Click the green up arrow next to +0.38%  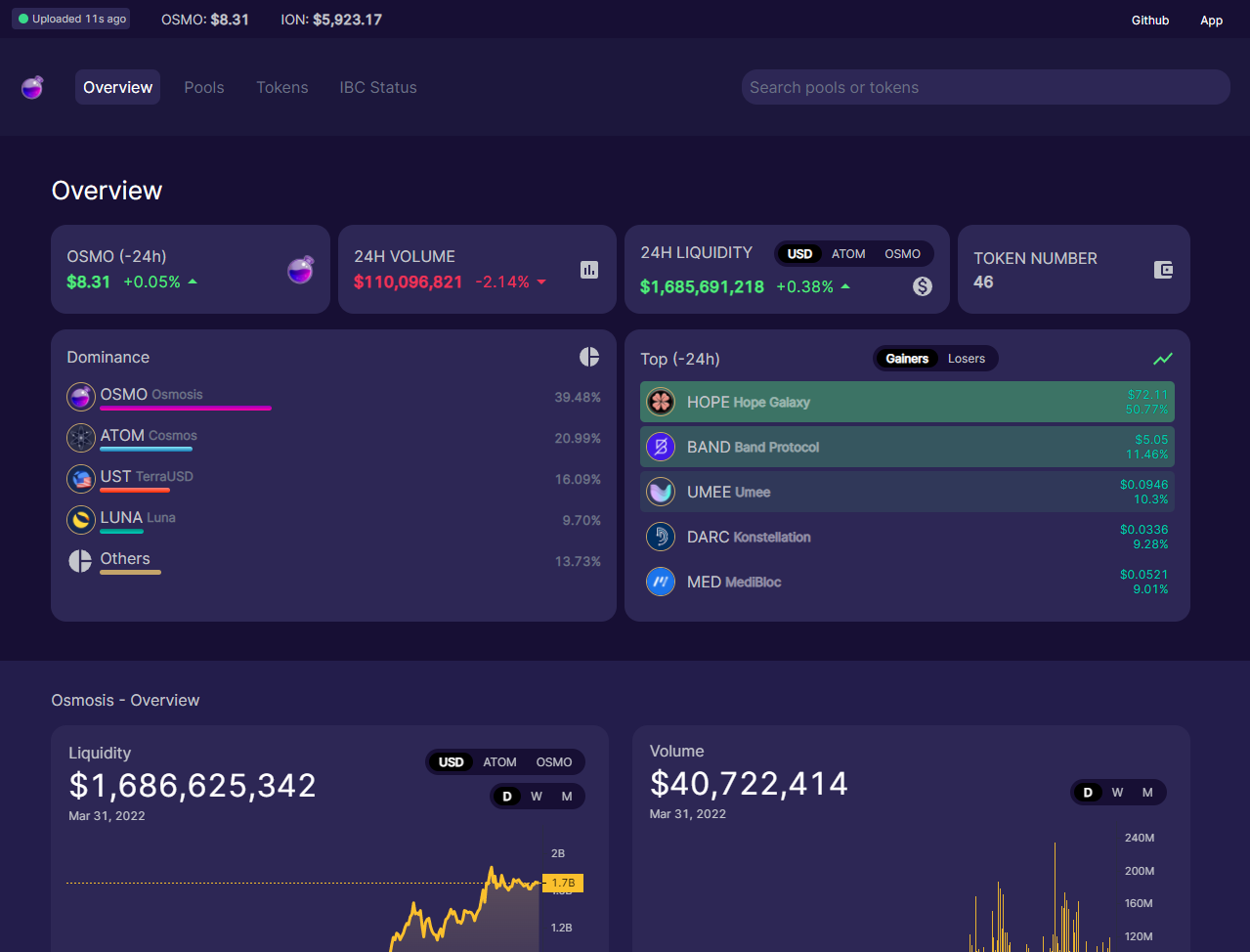click(x=845, y=286)
